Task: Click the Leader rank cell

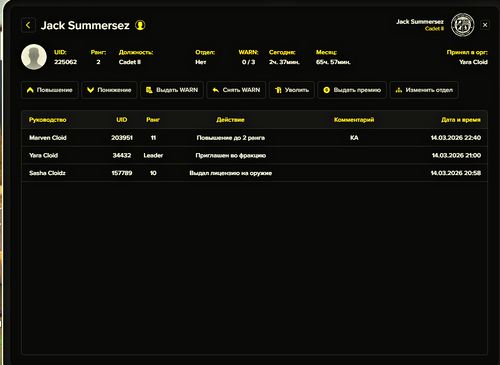Action: pyautogui.click(x=153, y=155)
